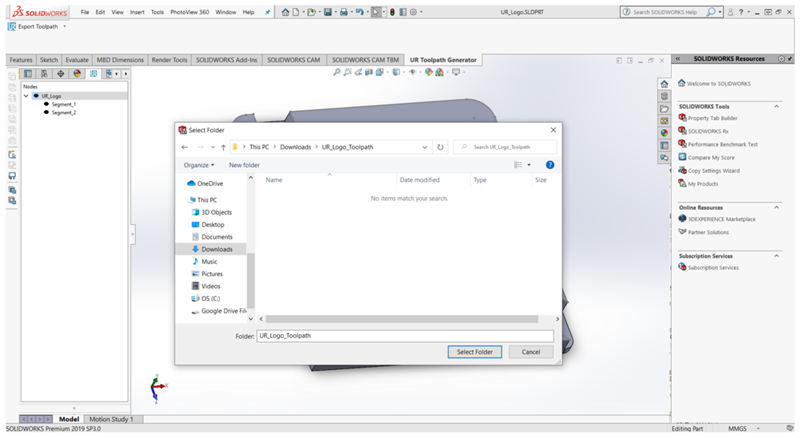Open a file using toolbar folder icon

click(x=311, y=12)
